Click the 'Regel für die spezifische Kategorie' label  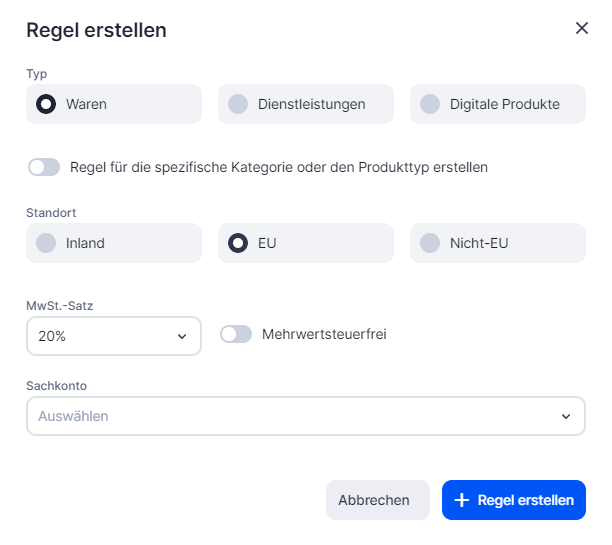coord(279,167)
